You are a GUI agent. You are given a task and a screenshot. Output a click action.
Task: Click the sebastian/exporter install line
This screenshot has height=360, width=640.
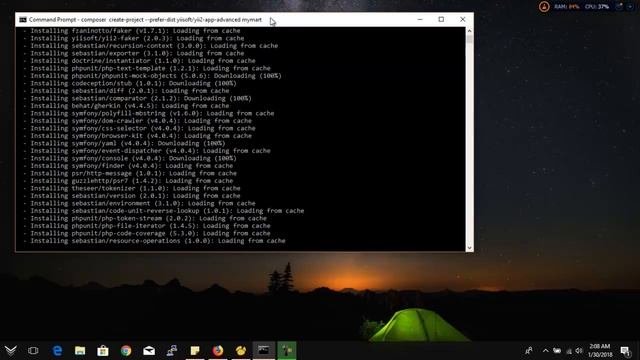point(133,53)
